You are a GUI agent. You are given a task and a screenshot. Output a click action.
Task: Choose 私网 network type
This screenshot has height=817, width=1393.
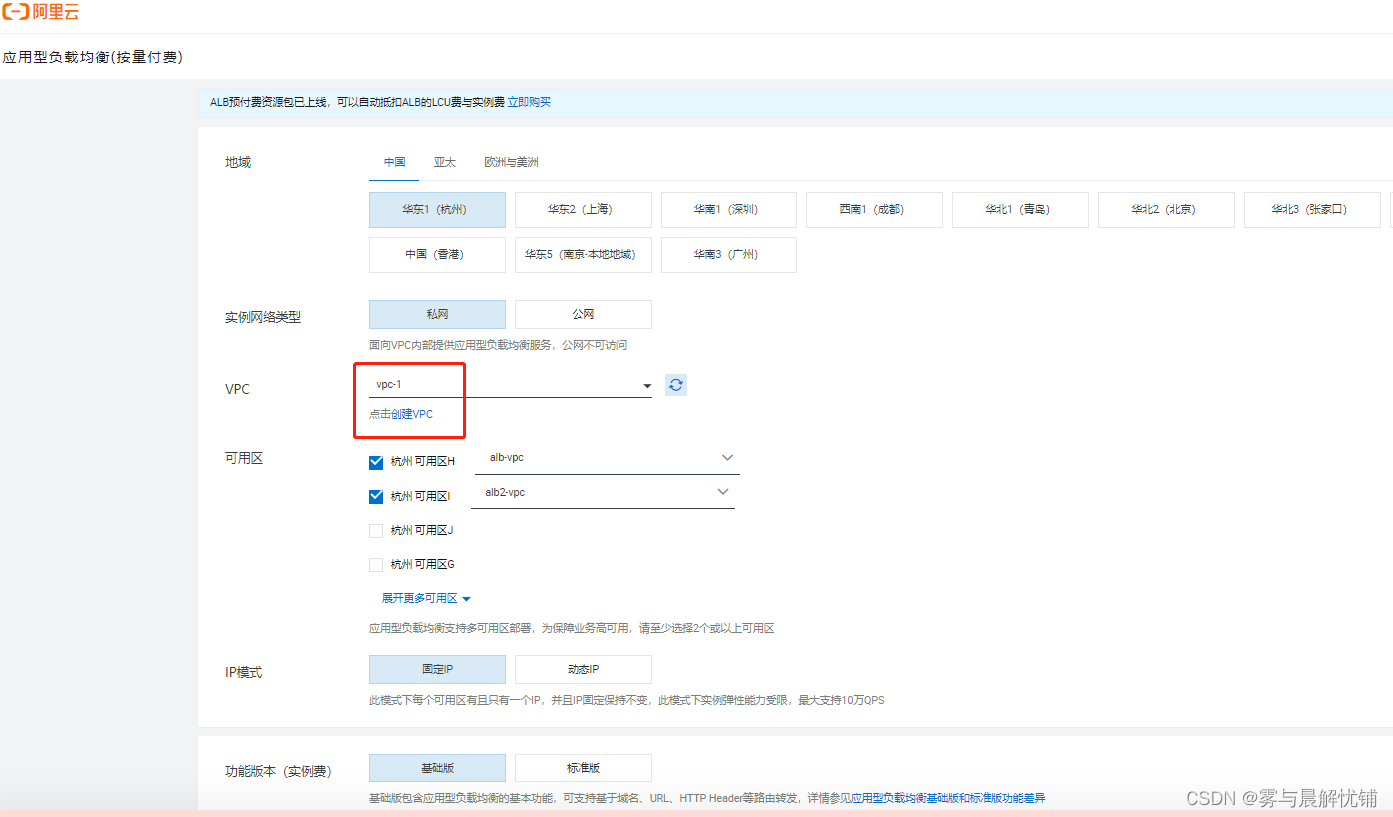pos(437,314)
